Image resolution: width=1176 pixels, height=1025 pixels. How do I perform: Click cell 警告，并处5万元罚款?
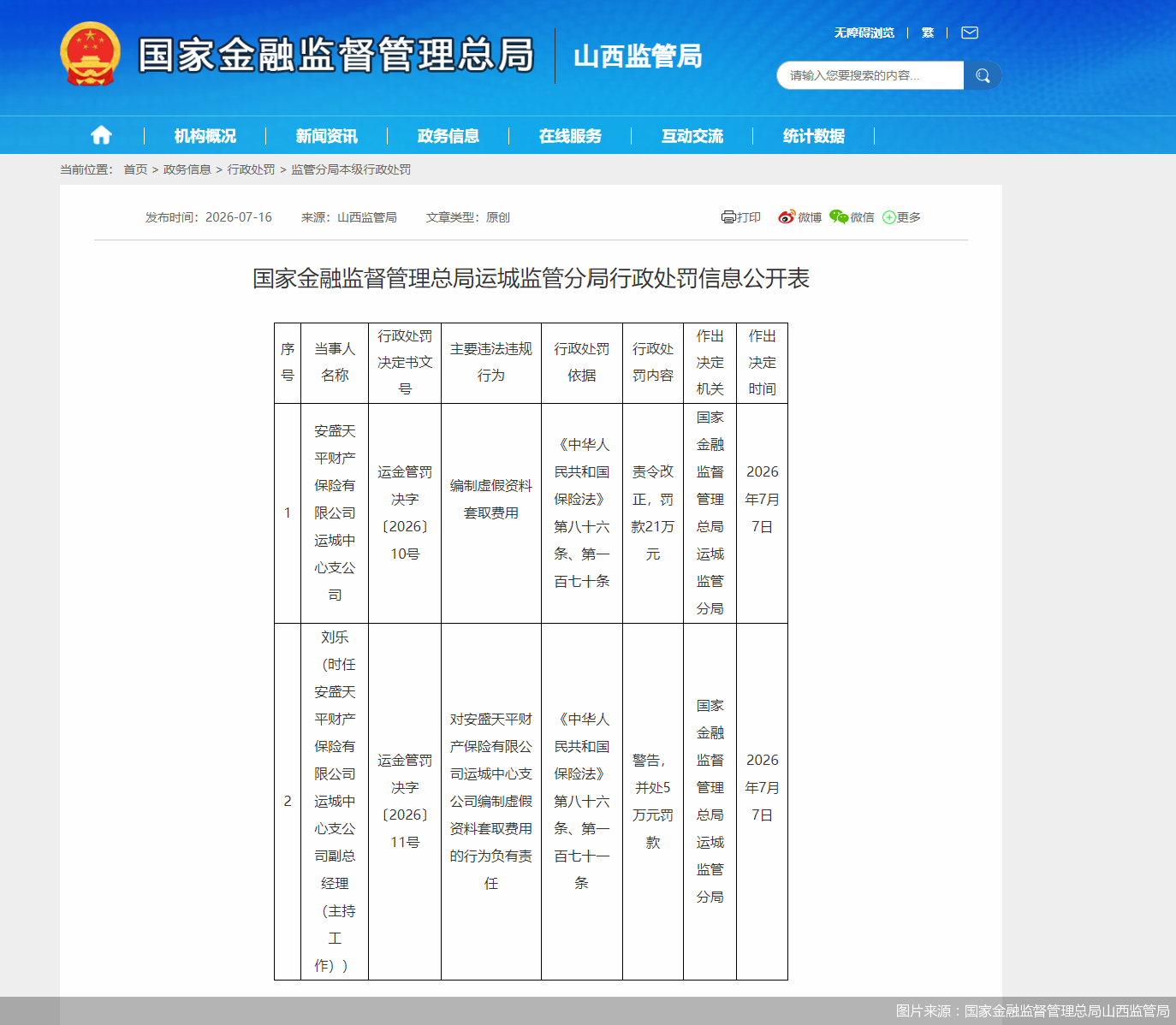coord(653,802)
